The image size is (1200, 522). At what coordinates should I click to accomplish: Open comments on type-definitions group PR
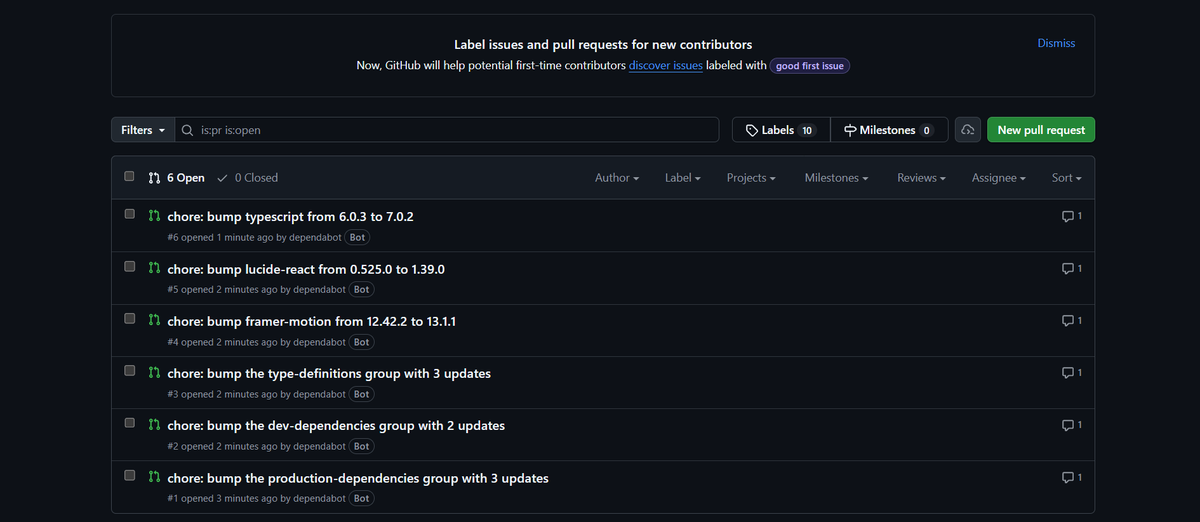[1072, 372]
